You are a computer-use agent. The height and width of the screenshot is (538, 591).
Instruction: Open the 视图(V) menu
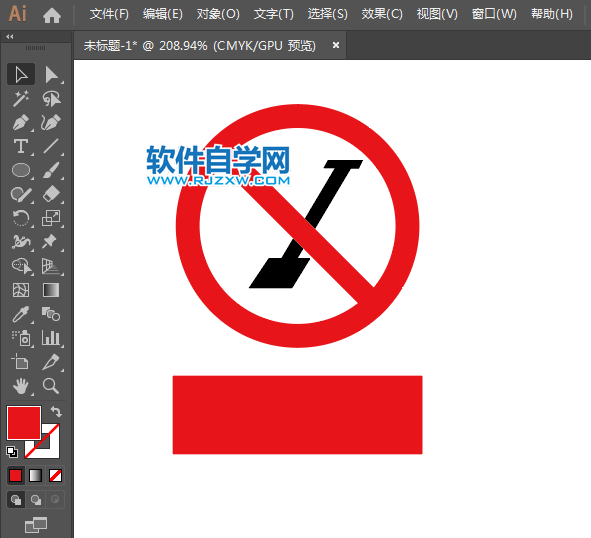pyautogui.click(x=437, y=14)
